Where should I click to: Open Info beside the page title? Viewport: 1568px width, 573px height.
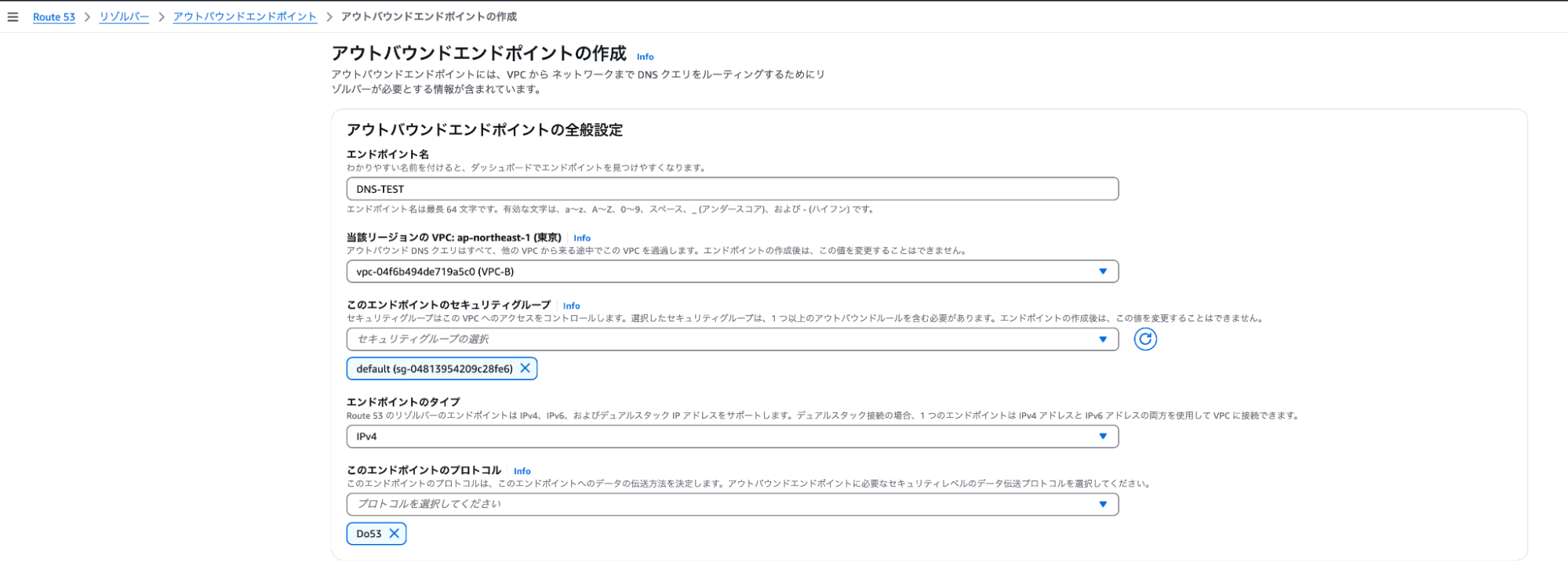[645, 56]
